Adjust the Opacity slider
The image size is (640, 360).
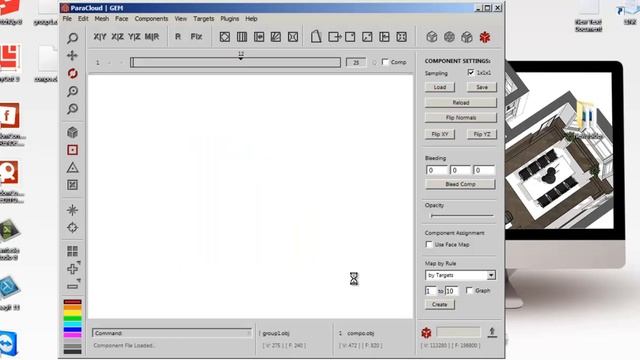[462, 216]
